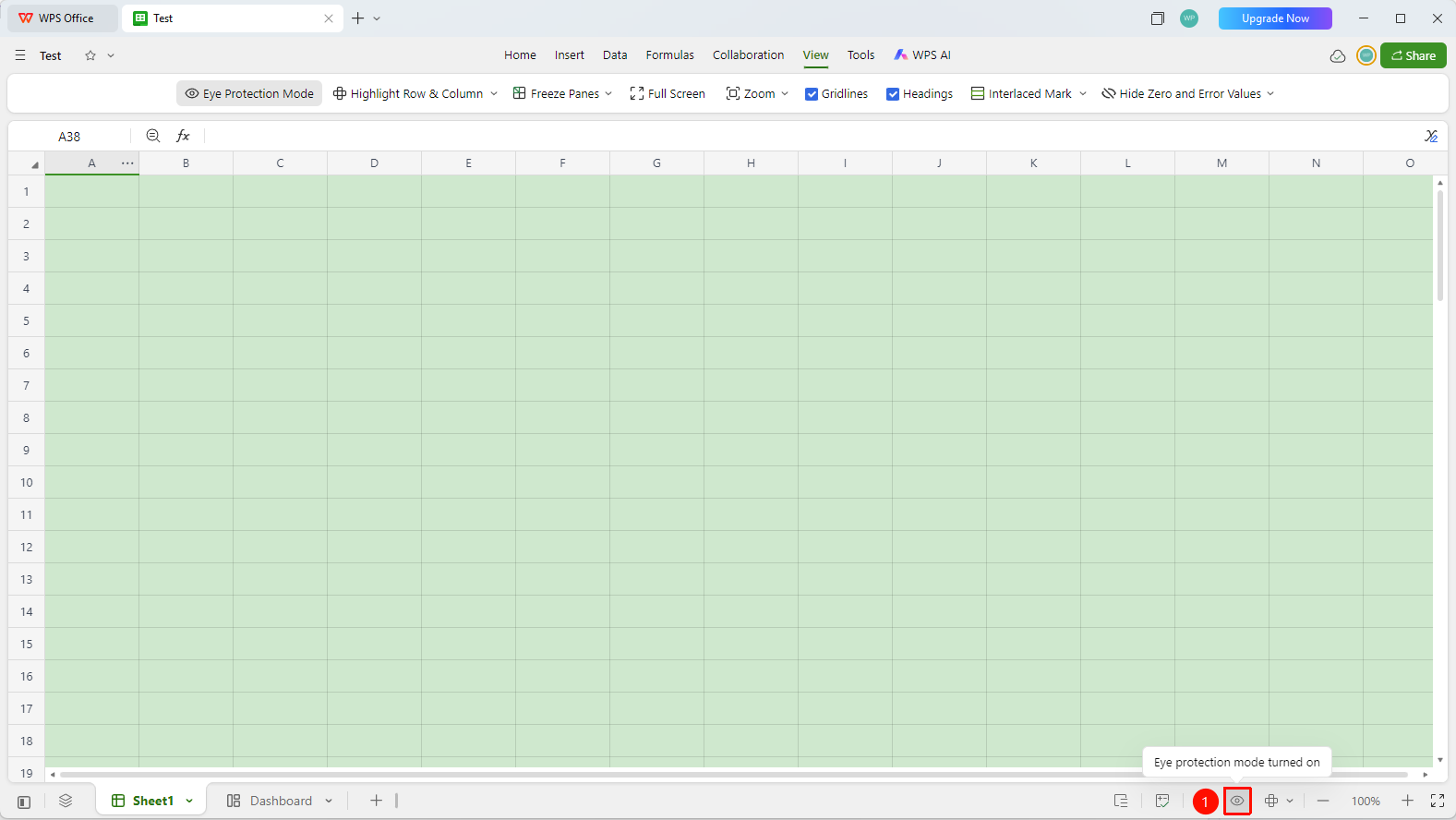Click the status bar page view icon
This screenshot has height=820, width=1456.
pyautogui.click(x=1162, y=801)
